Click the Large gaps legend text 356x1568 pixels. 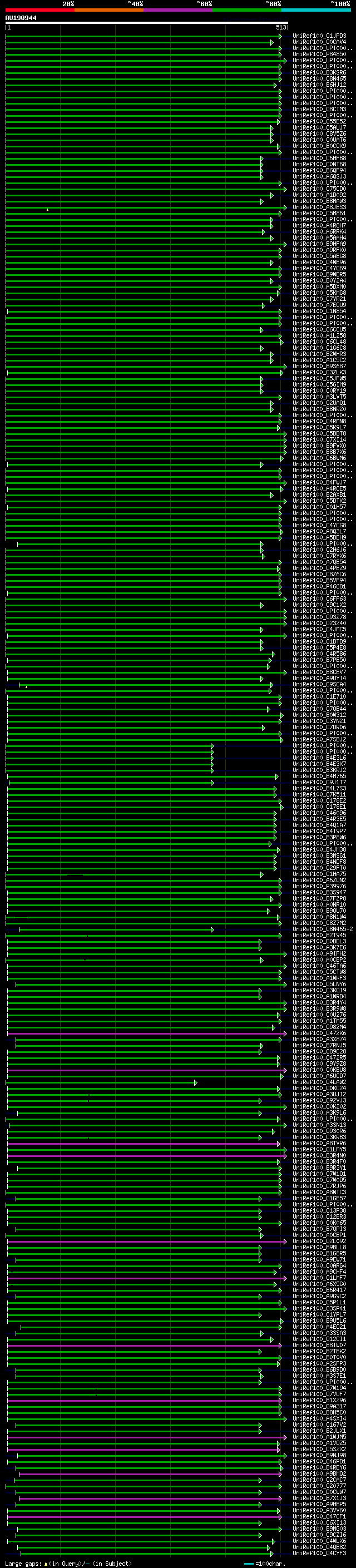68,1563
